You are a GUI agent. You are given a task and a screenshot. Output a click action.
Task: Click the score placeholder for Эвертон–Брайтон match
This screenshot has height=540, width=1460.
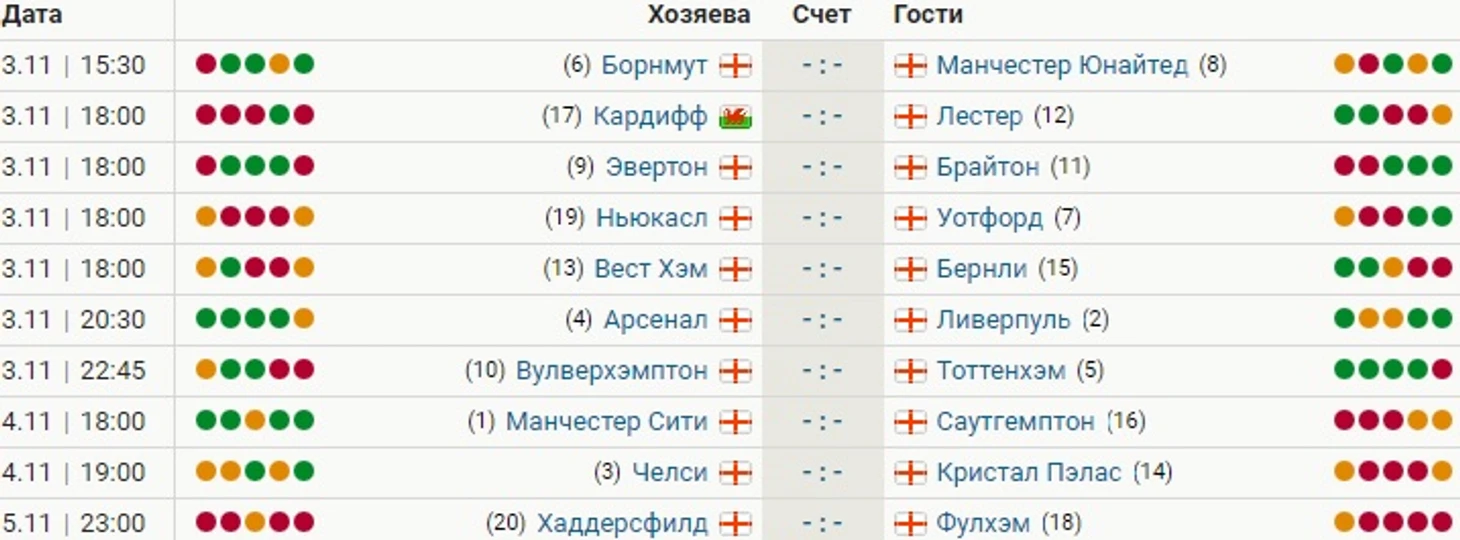point(823,168)
